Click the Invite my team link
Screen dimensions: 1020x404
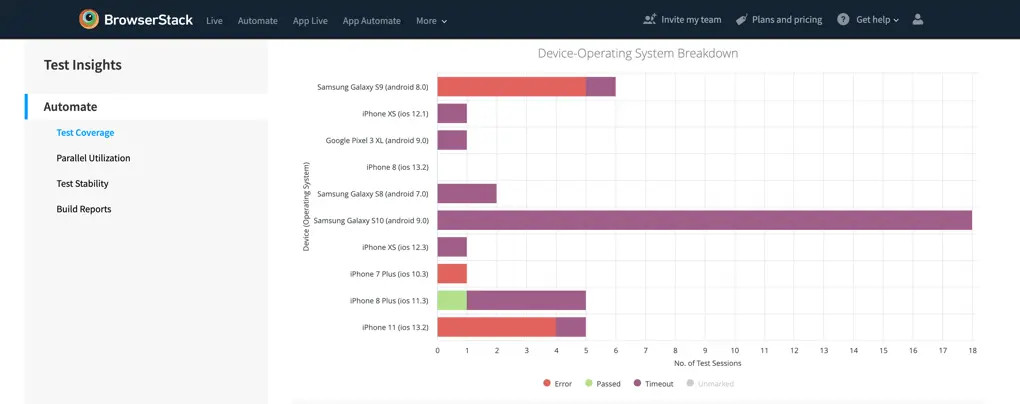coord(691,20)
